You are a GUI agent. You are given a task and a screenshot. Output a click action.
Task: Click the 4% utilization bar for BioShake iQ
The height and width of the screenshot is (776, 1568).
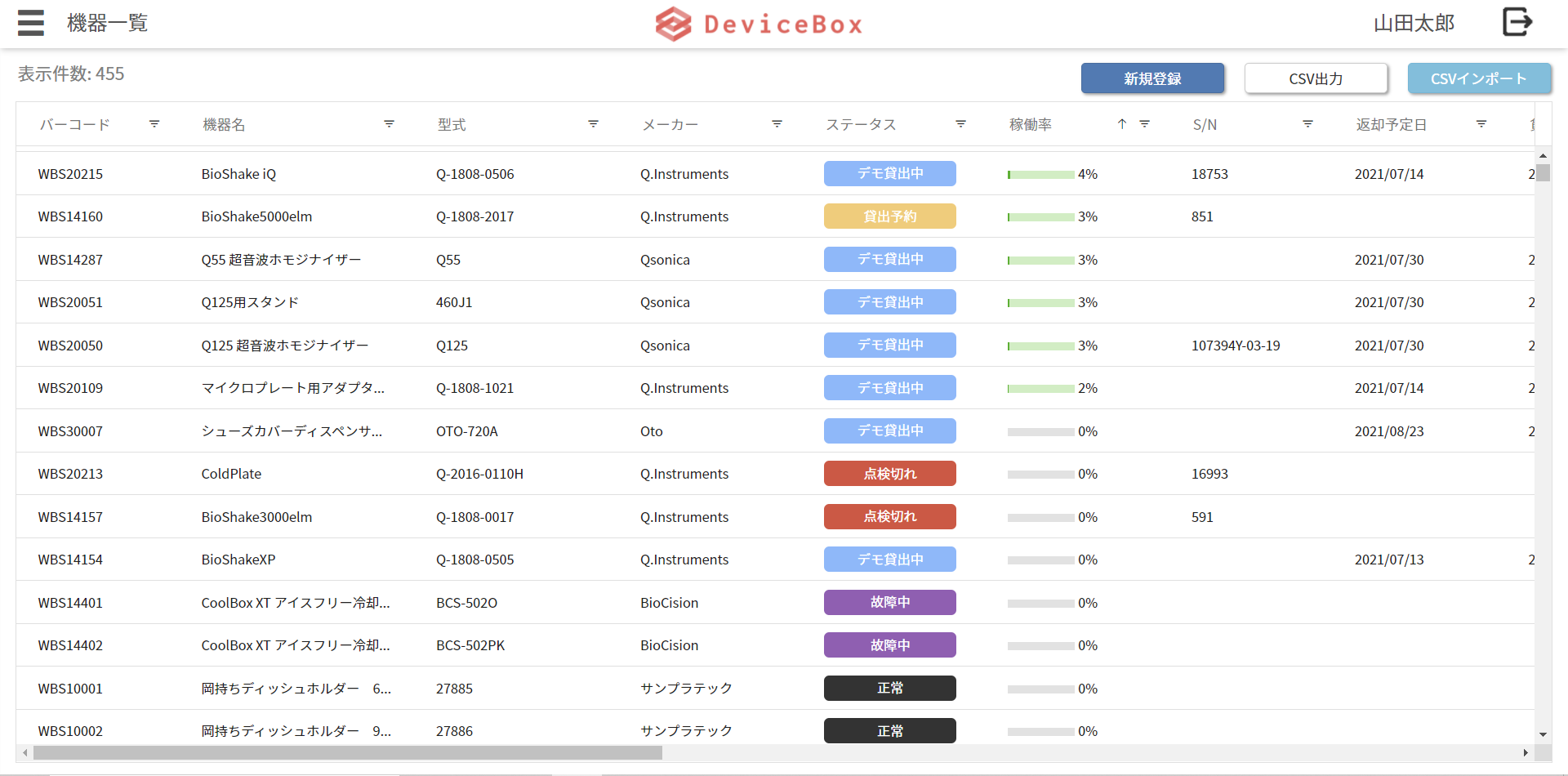point(1040,175)
